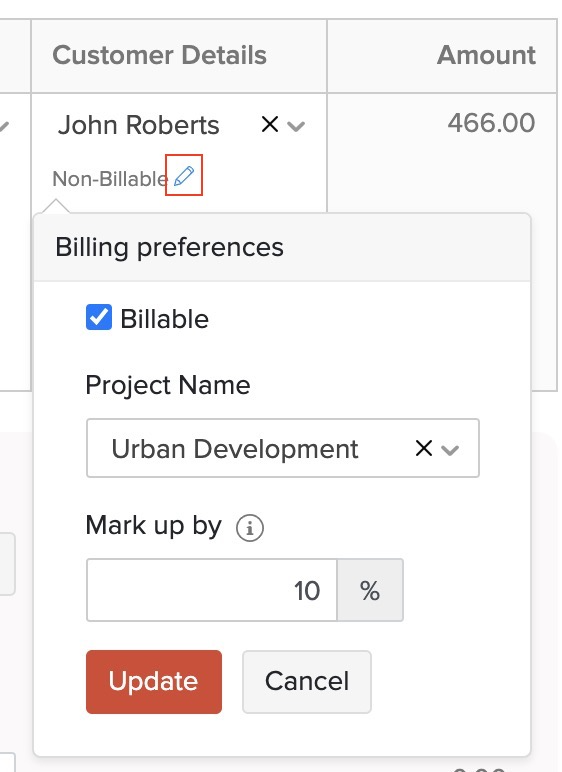Click the chevron in Project Name field
The width and height of the screenshot is (562, 772).
pos(450,450)
